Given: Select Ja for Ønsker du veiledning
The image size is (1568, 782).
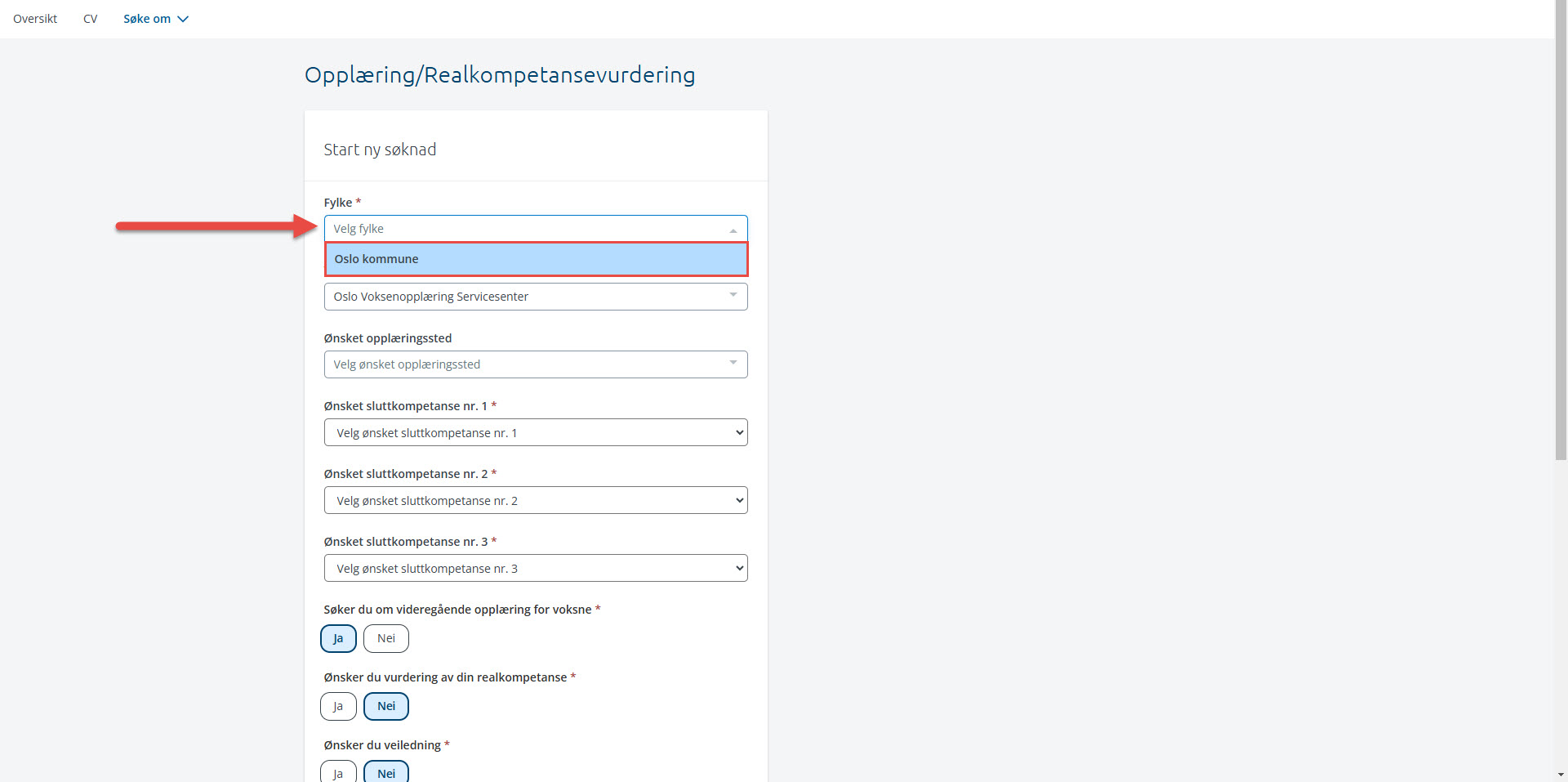Looking at the screenshot, I should [x=338, y=772].
